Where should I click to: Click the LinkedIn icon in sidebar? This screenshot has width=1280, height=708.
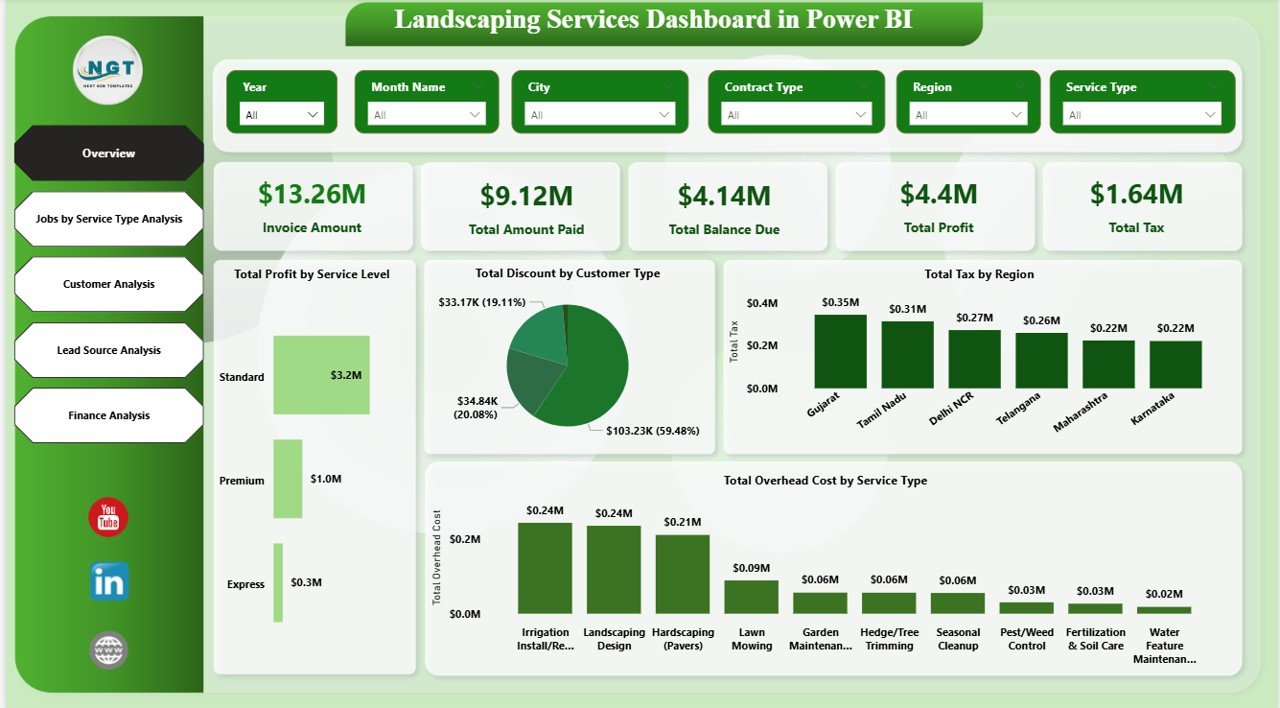click(x=107, y=580)
